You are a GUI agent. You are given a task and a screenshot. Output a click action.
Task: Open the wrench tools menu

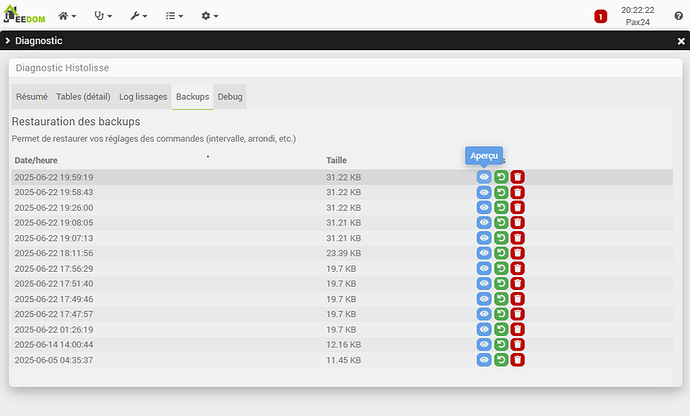coord(139,16)
